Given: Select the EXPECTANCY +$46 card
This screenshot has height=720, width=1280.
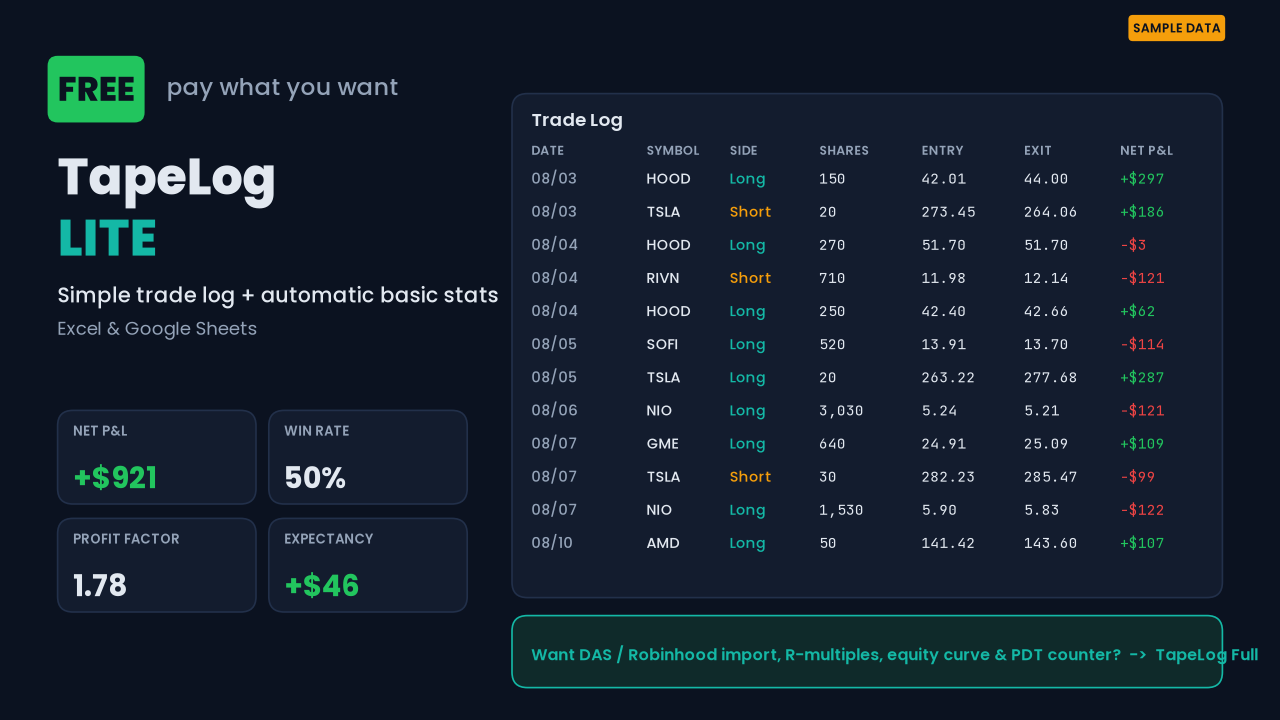Looking at the screenshot, I should point(368,565).
